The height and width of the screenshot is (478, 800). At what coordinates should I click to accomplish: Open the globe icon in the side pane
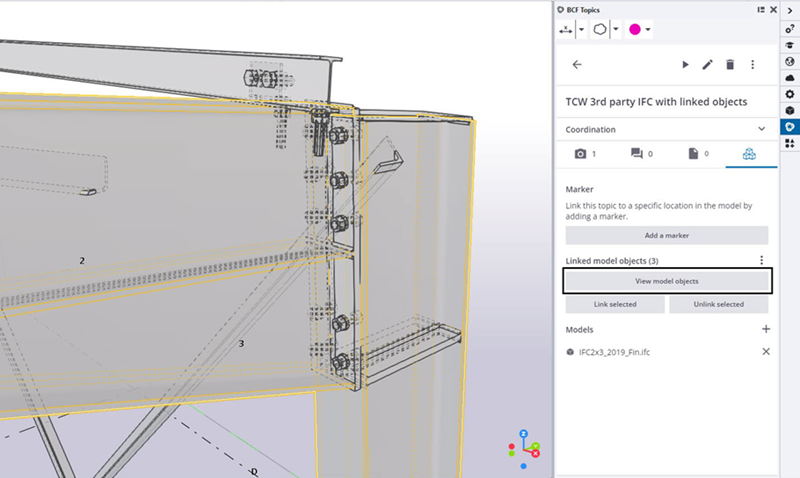coord(789,61)
